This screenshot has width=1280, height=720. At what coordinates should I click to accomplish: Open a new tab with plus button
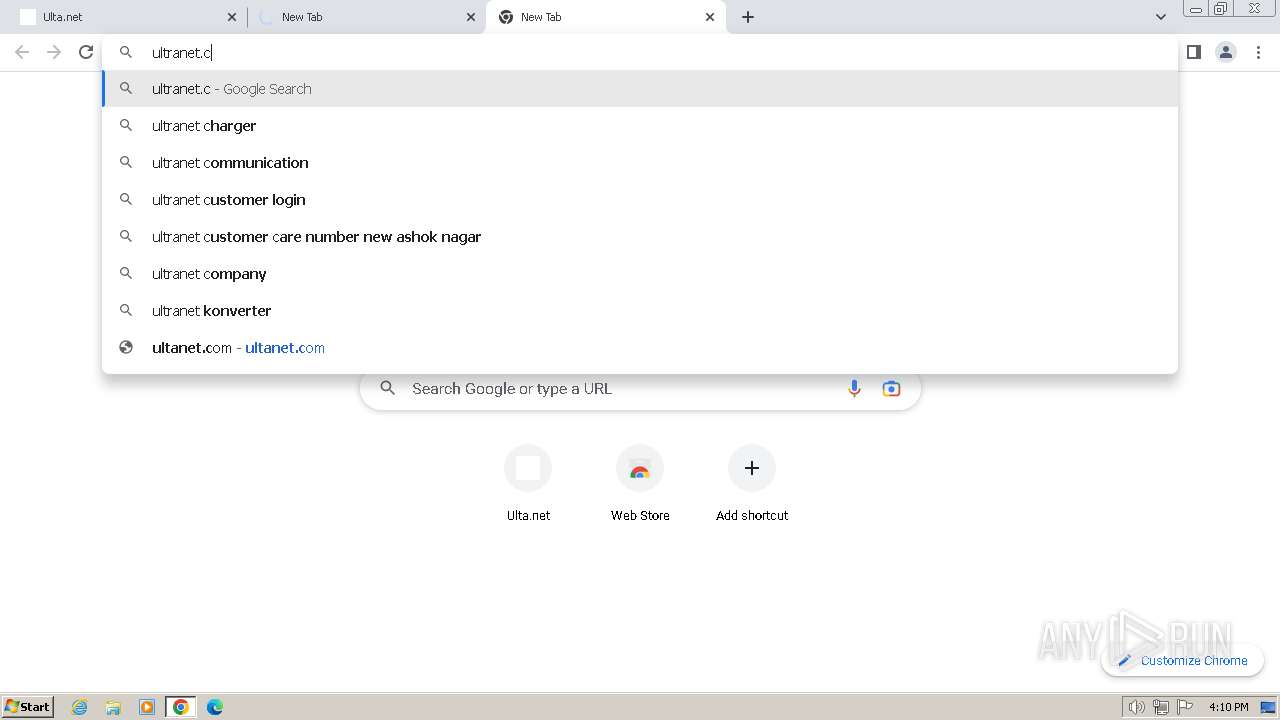(x=748, y=17)
